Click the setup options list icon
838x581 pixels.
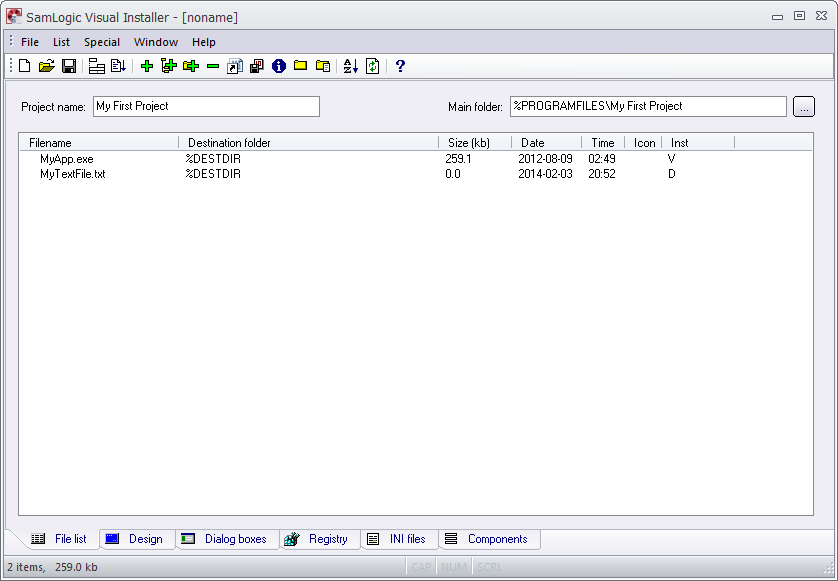click(x=96, y=66)
